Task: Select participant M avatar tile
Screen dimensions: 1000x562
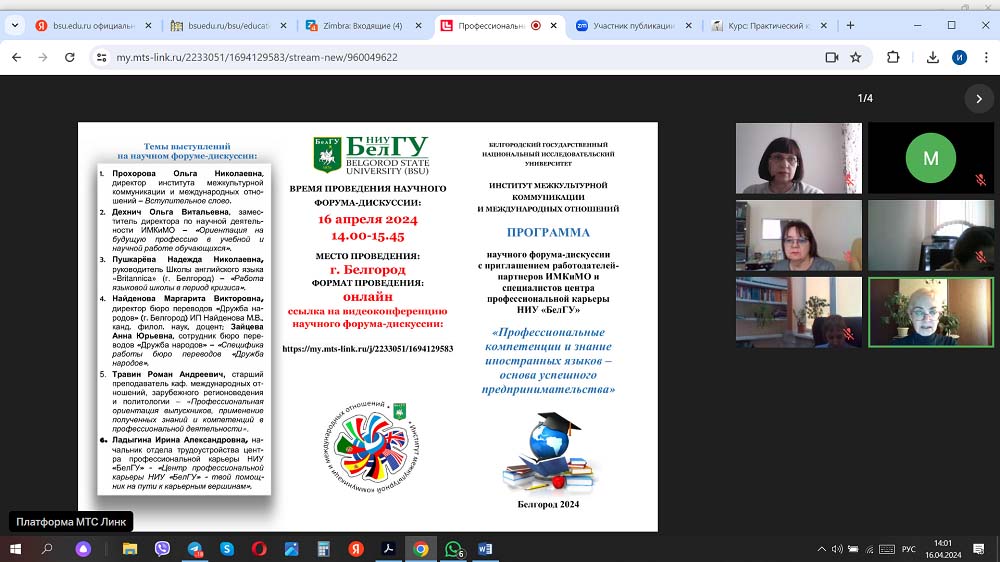Action: coord(930,158)
